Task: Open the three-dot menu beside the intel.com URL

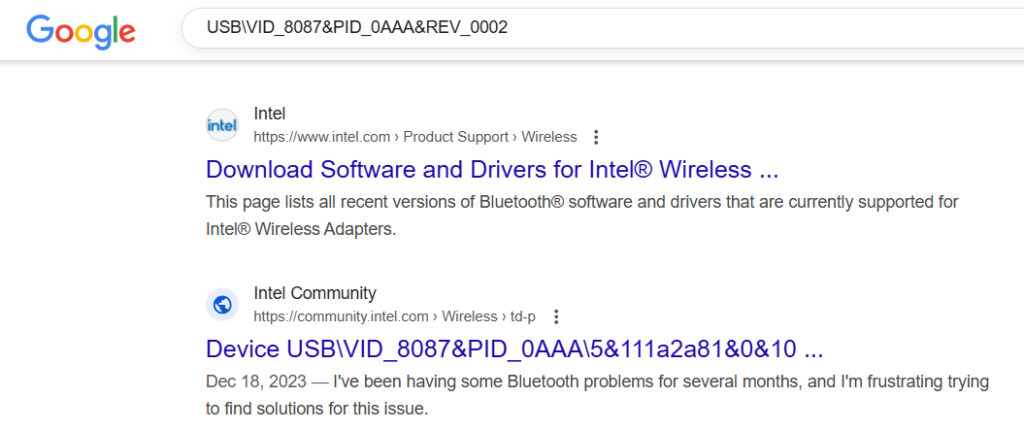Action: (x=595, y=137)
